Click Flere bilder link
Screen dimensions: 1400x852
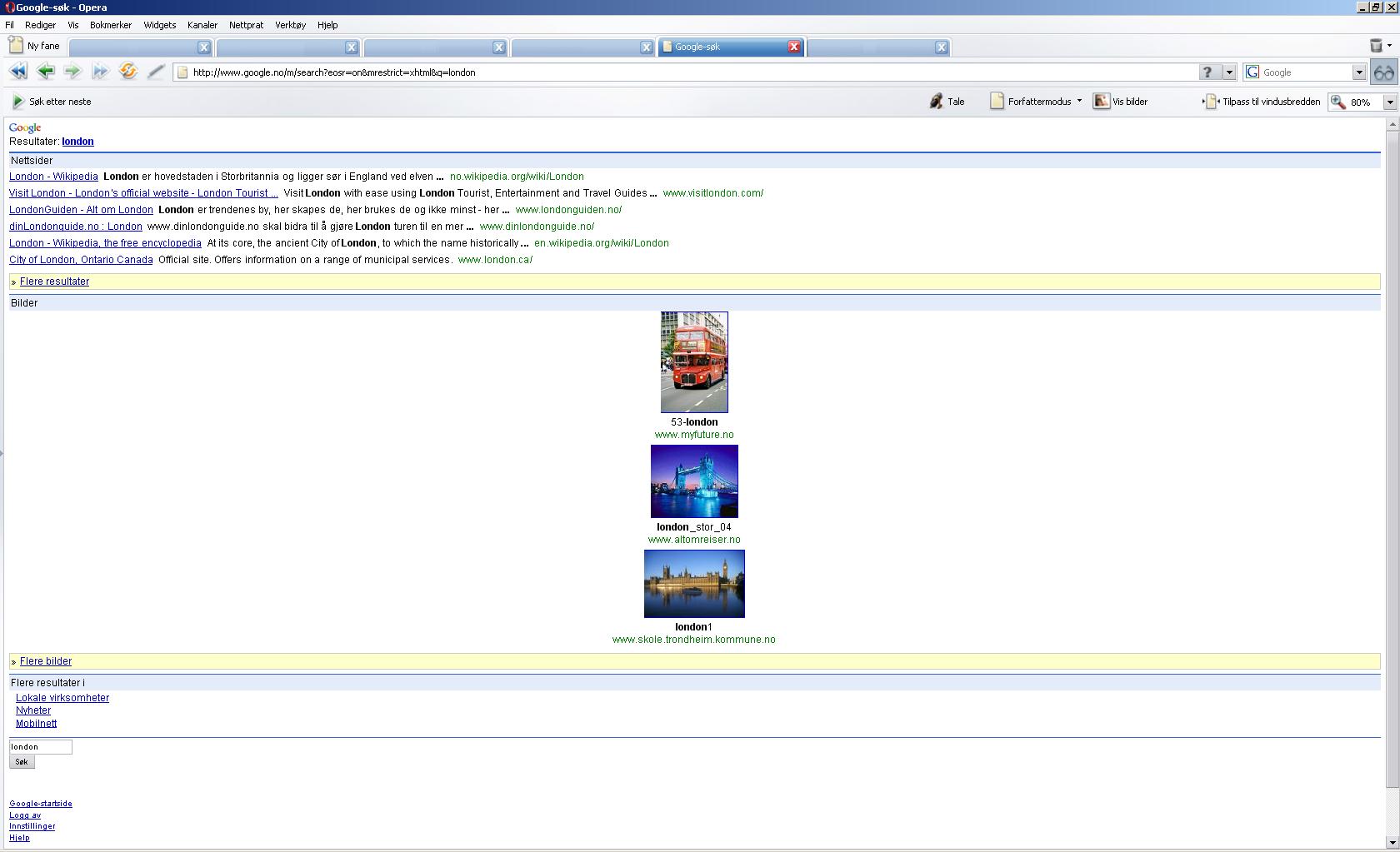point(46,661)
